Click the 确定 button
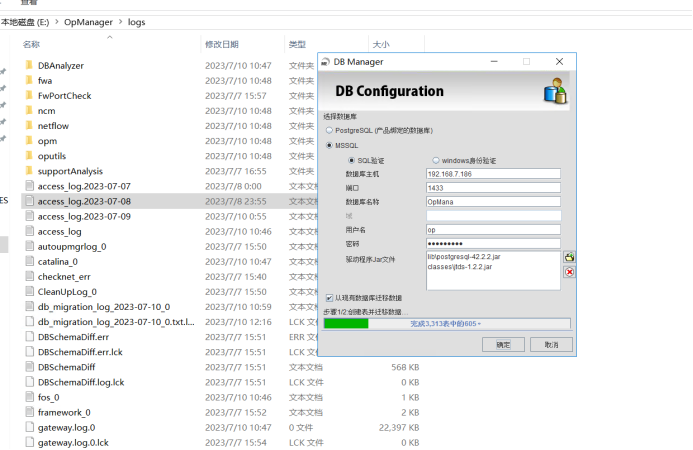Screen dimensions: 693x450 [x=503, y=344]
